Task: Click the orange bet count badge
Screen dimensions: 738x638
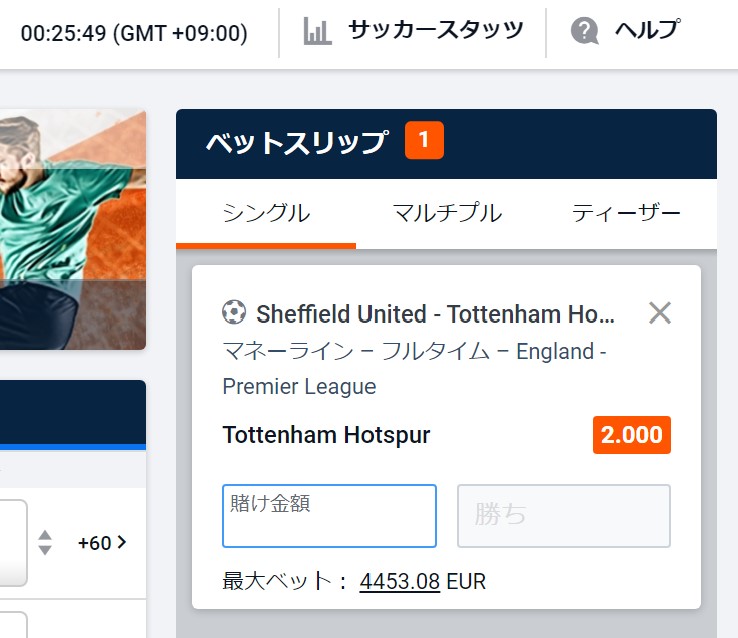Action: 424,141
